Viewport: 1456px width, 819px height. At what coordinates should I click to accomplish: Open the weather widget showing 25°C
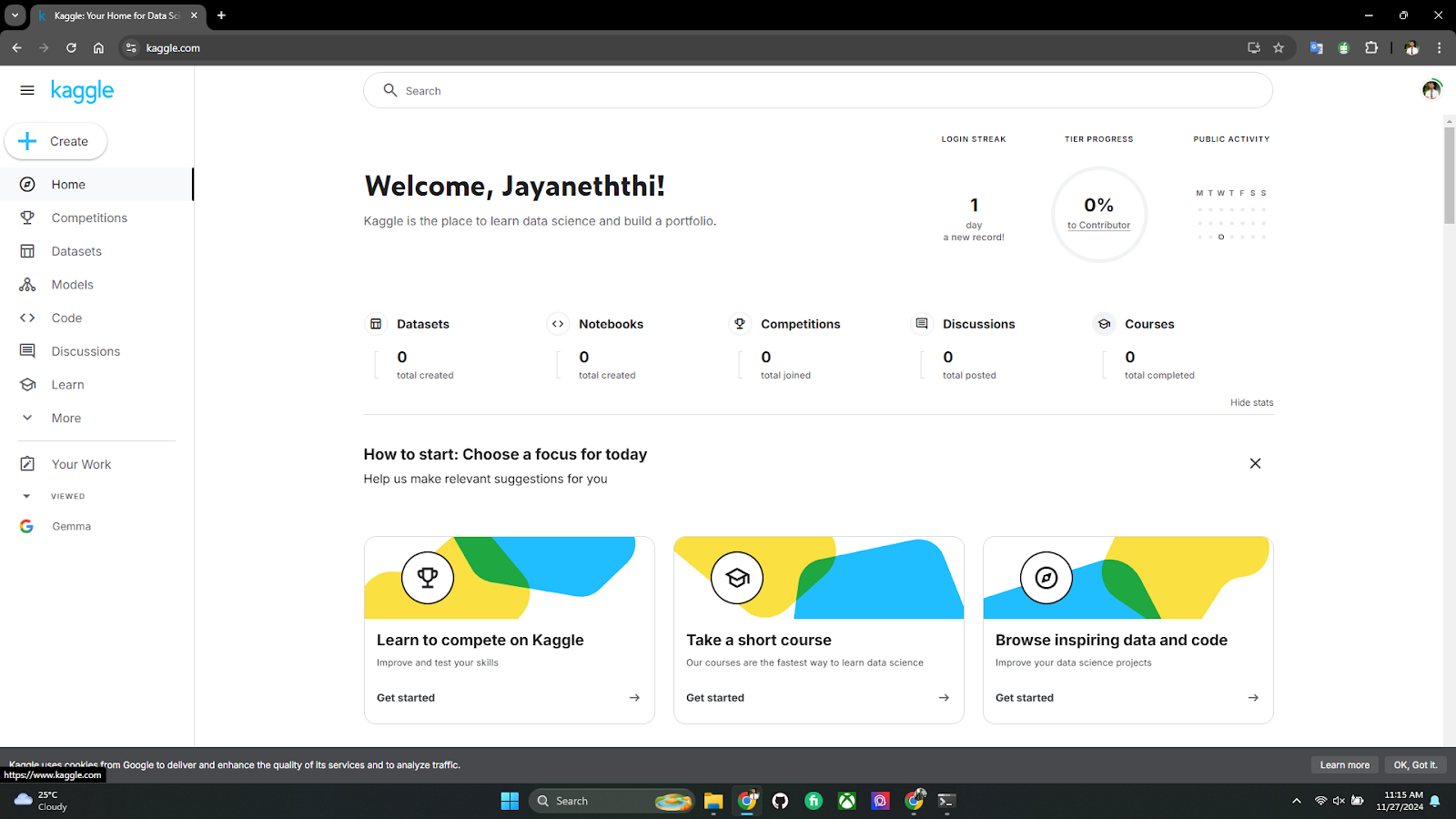coord(42,801)
